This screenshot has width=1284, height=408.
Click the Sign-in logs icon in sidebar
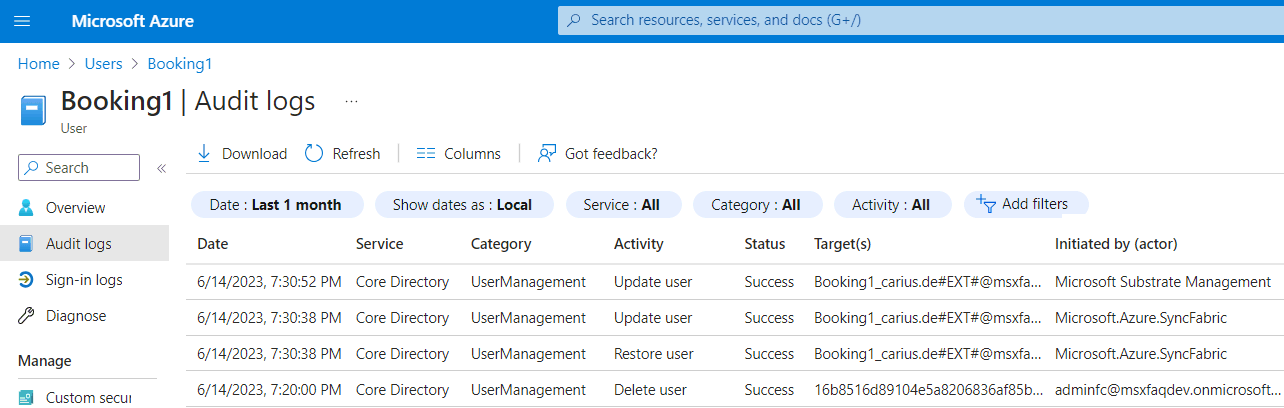27,279
